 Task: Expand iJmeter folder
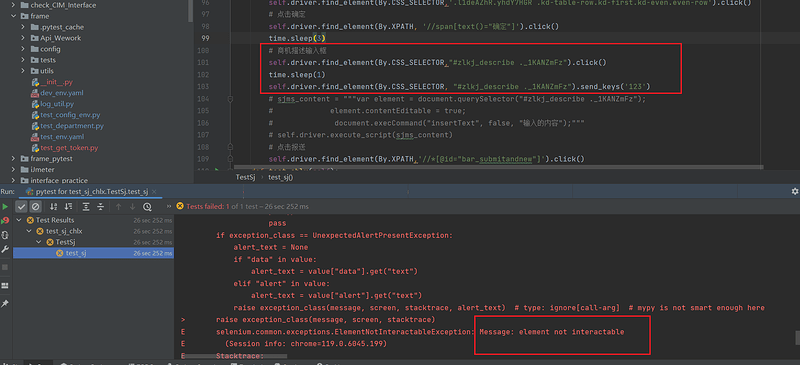pos(13,169)
